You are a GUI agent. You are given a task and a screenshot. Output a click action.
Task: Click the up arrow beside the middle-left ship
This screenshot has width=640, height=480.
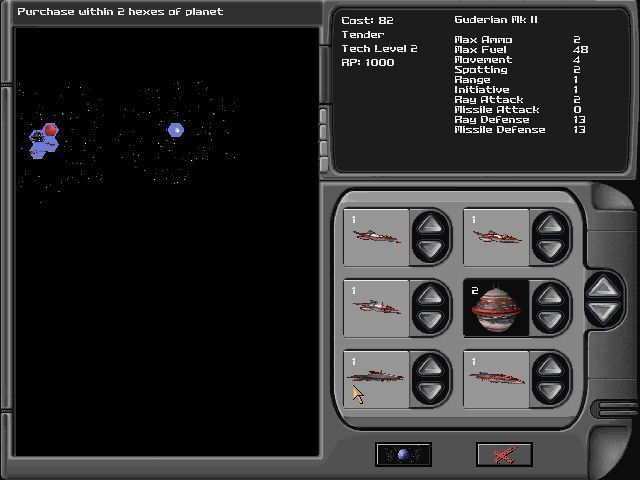pos(431,295)
